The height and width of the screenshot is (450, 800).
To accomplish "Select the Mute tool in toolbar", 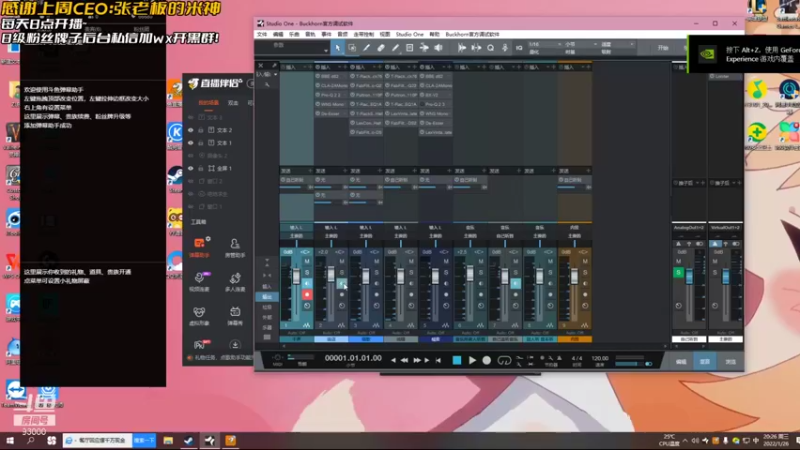I will 409,48.
